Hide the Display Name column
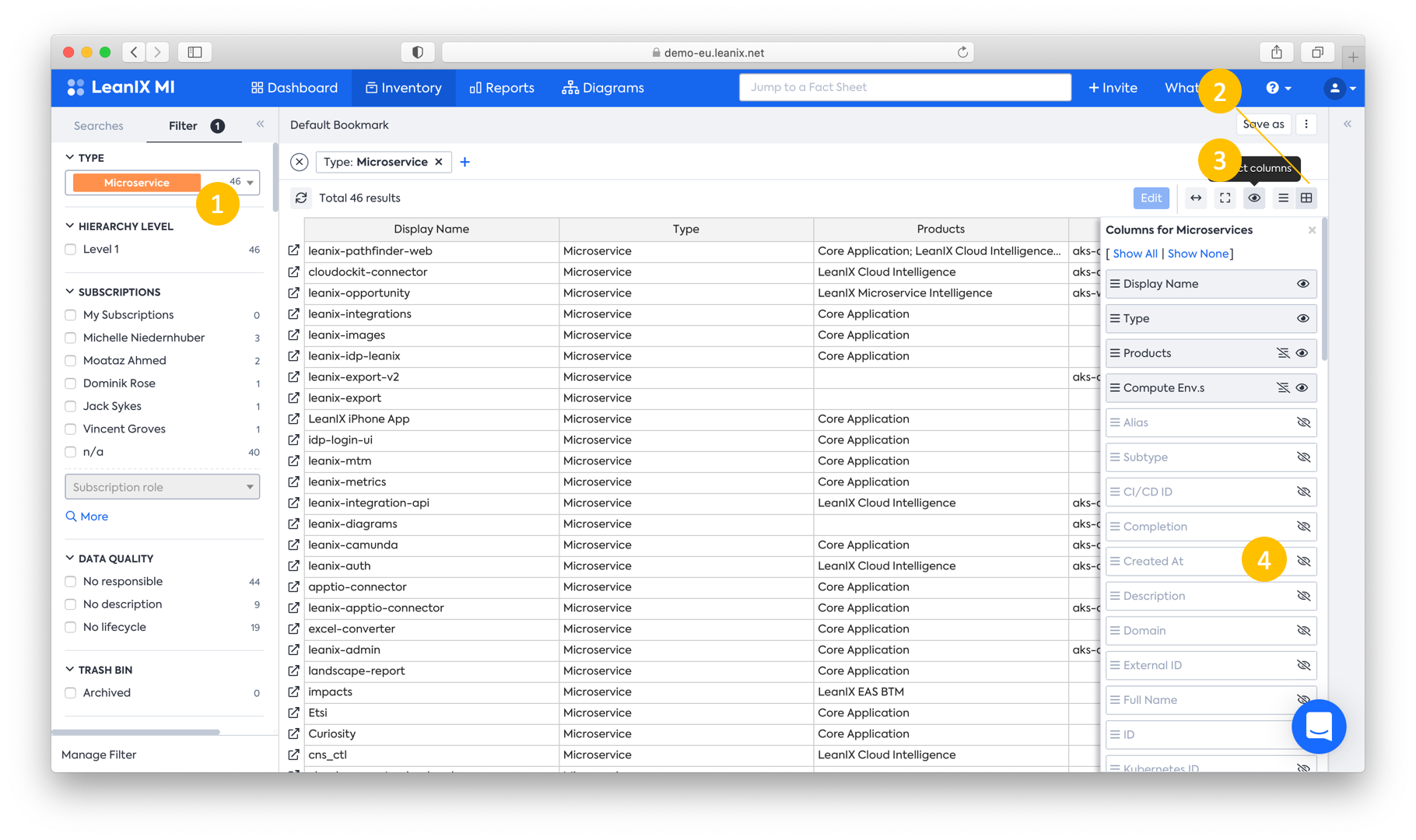Image resolution: width=1416 pixels, height=840 pixels. [x=1302, y=284]
